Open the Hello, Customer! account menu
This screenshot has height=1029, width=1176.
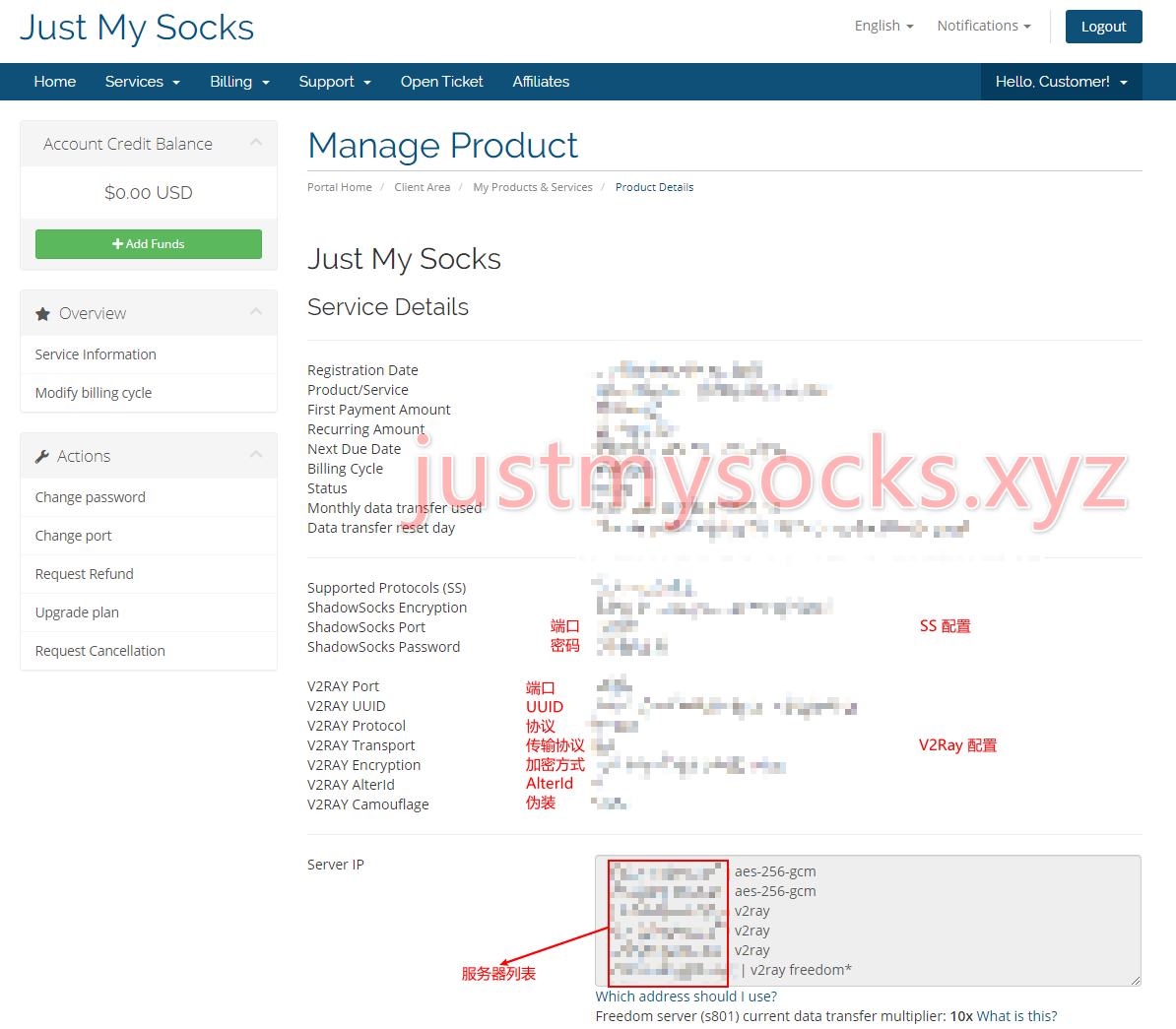tap(1061, 82)
